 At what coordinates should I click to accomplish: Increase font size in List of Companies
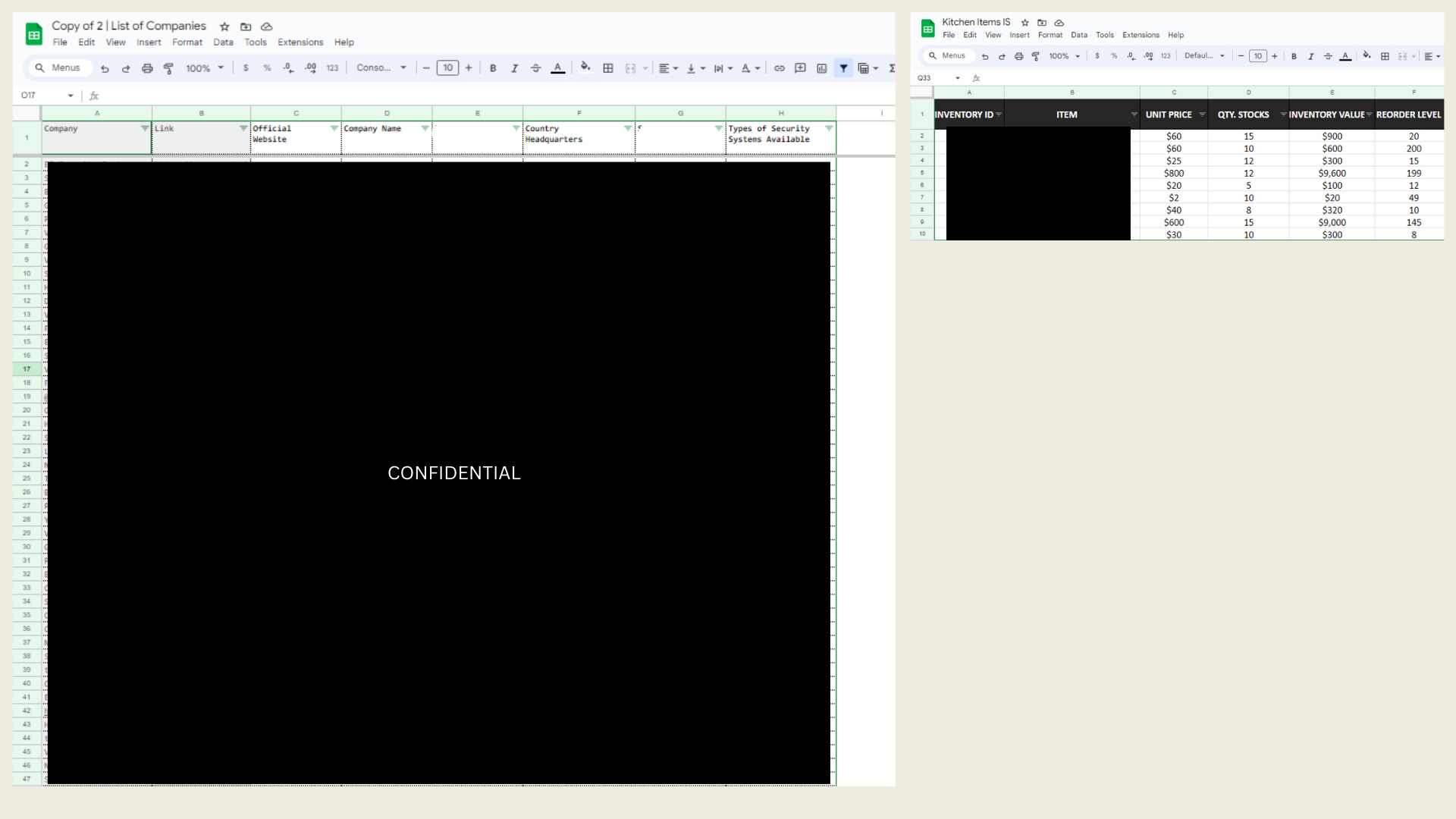[469, 68]
